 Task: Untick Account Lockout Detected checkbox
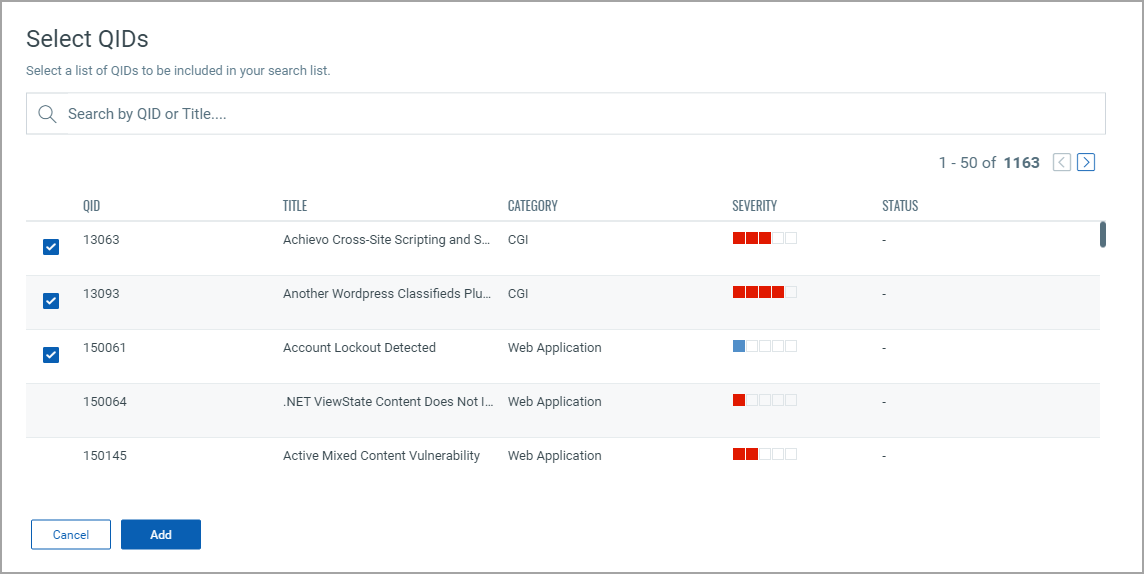click(51, 355)
